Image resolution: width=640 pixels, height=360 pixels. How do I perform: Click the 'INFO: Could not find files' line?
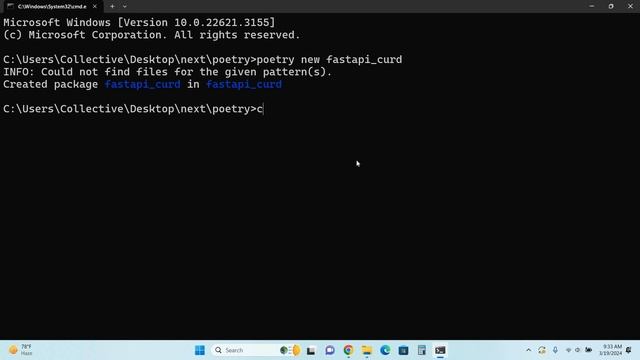tap(167, 72)
